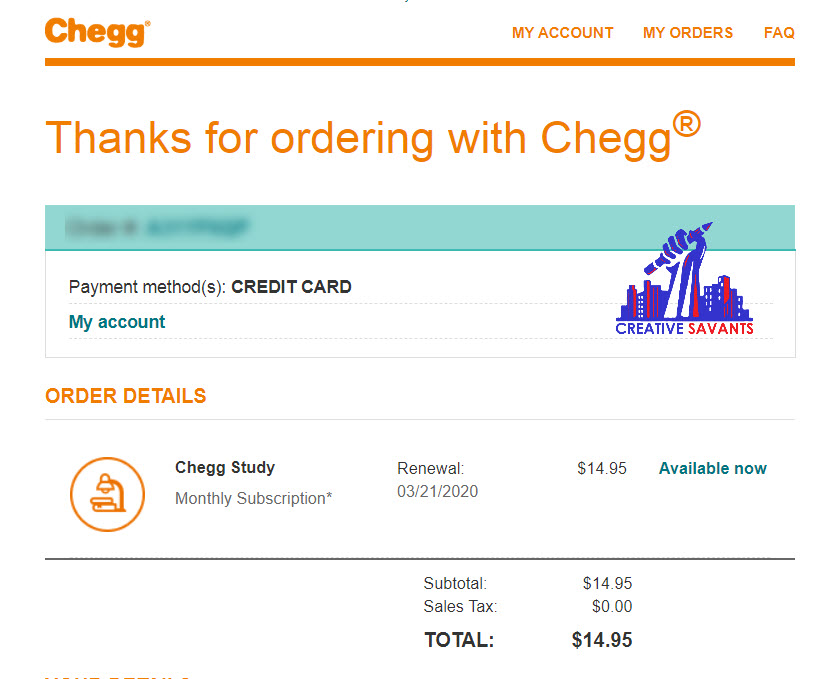The height and width of the screenshot is (679, 838).
Task: Click the My account link
Action: [x=117, y=322]
